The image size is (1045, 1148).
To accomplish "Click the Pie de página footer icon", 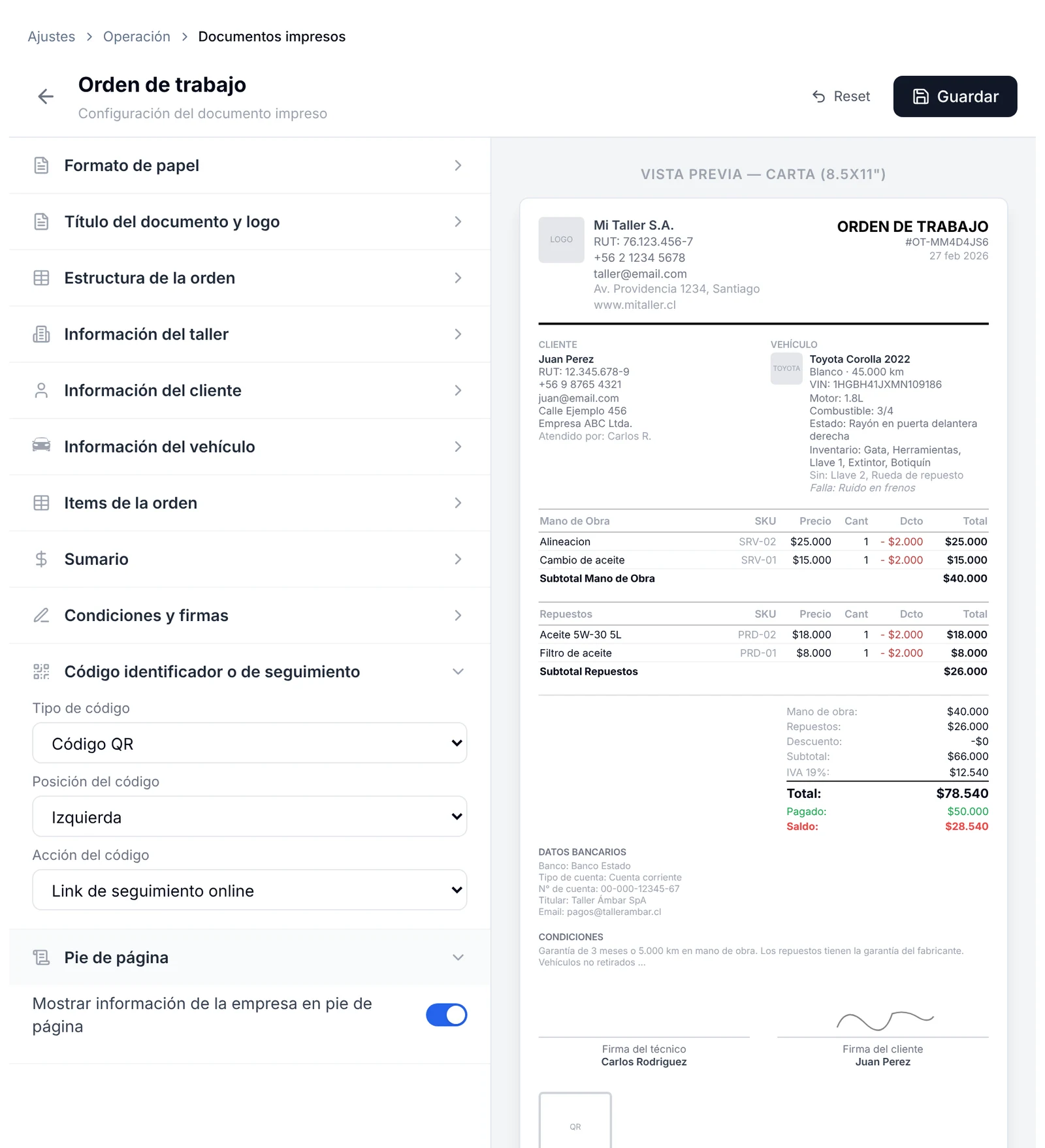I will click(x=41, y=957).
